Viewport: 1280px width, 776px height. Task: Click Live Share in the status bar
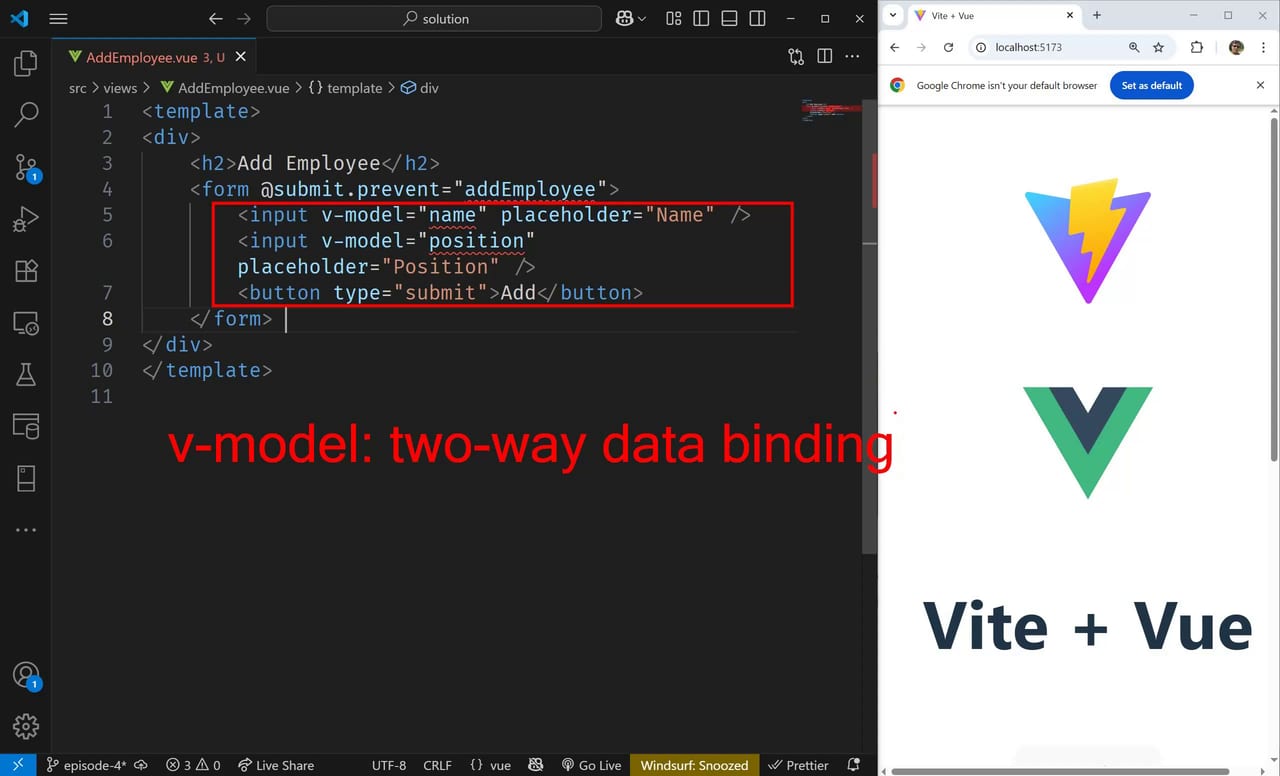point(276,765)
